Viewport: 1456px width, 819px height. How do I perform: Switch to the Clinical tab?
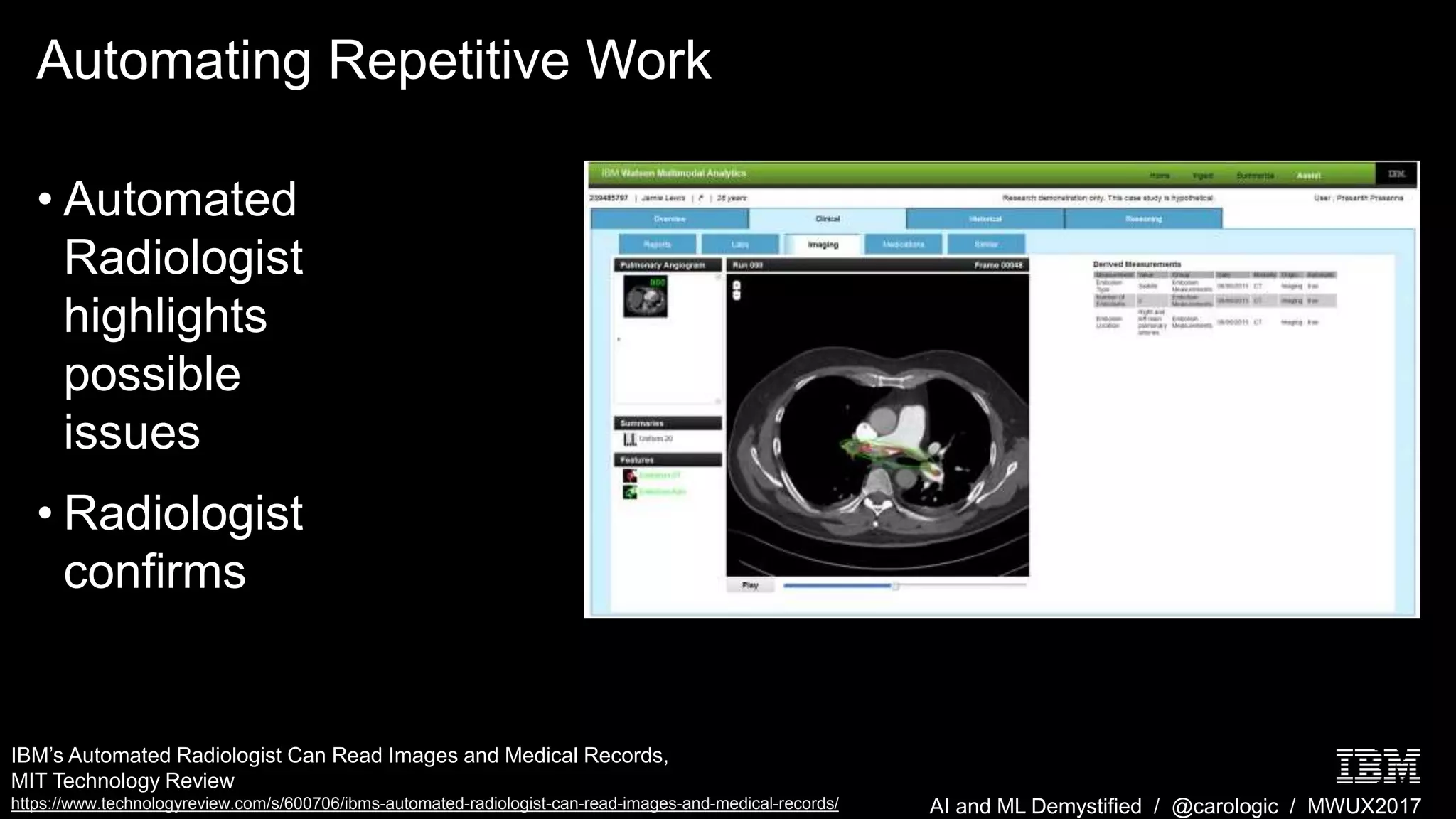[828, 219]
